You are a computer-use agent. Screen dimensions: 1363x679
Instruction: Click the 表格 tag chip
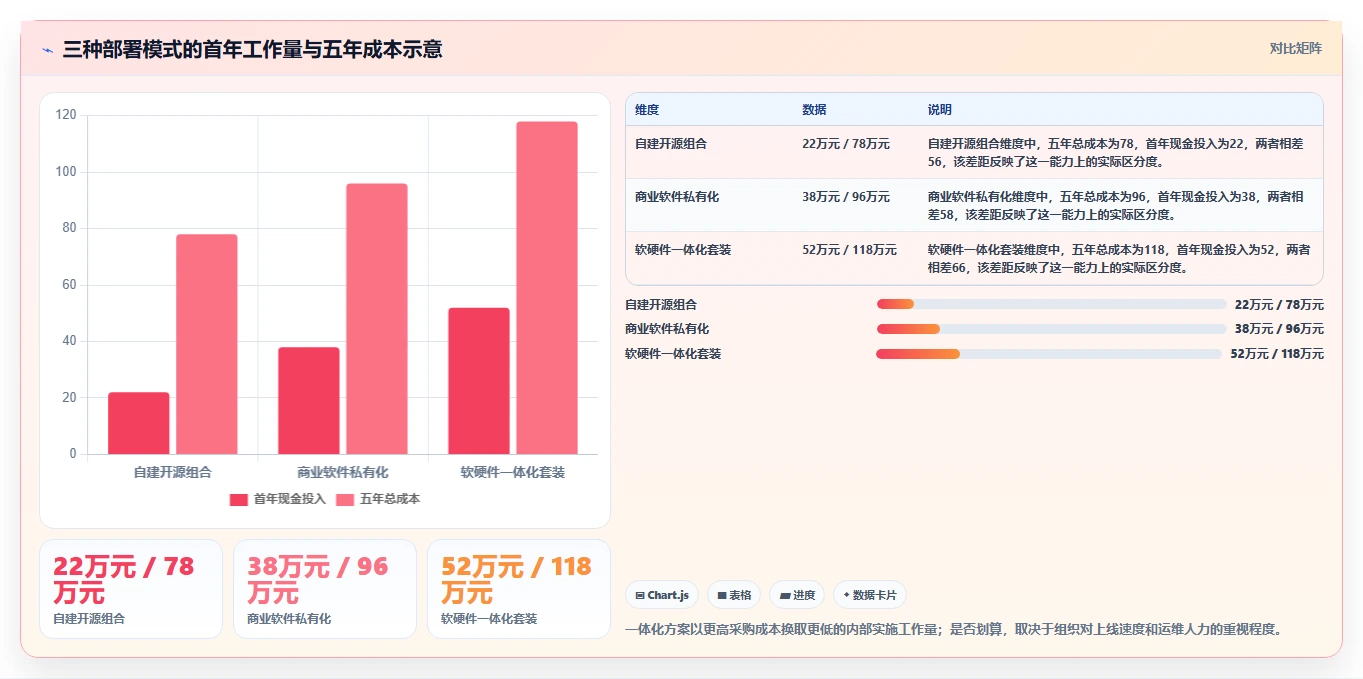pyautogui.click(x=734, y=595)
